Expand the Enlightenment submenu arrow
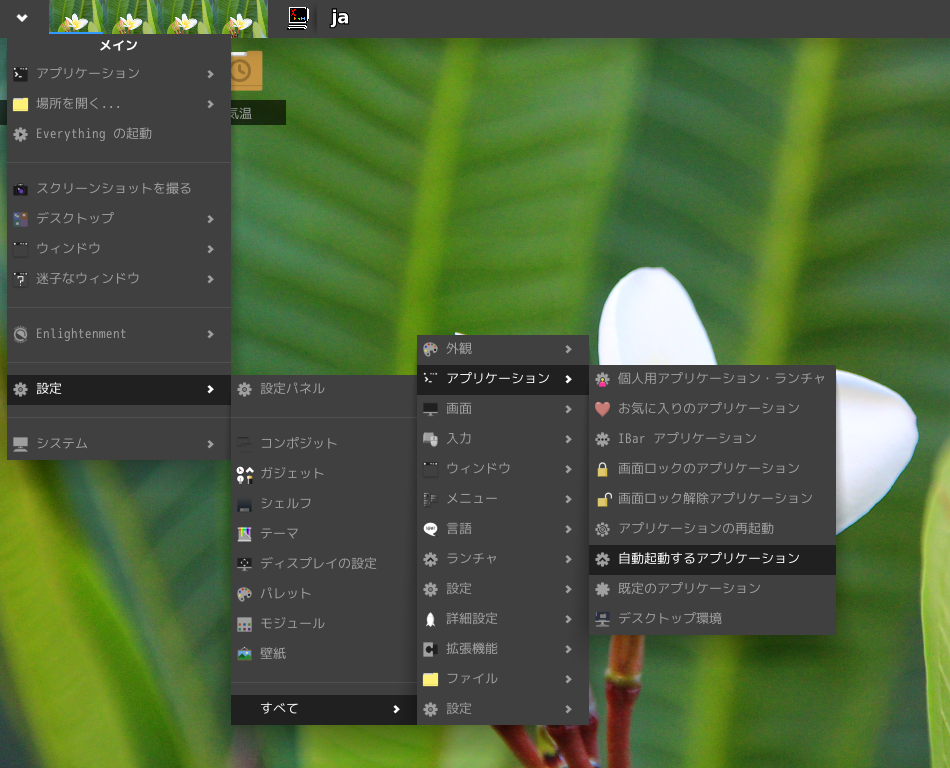The height and width of the screenshot is (768, 950). click(x=210, y=334)
